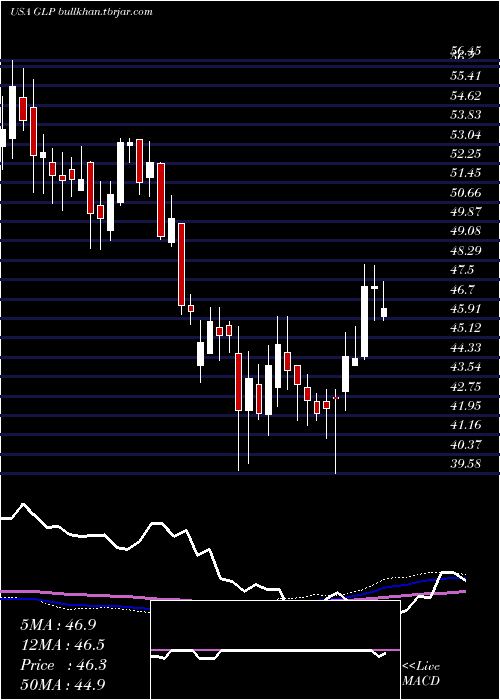The width and height of the screenshot is (500, 700).
Task: Click the '5MA : 46.9' reading
Action: [x=58, y=625]
